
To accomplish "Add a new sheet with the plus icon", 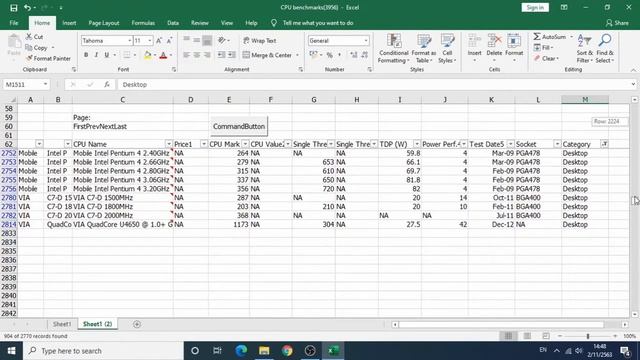I will (137, 324).
